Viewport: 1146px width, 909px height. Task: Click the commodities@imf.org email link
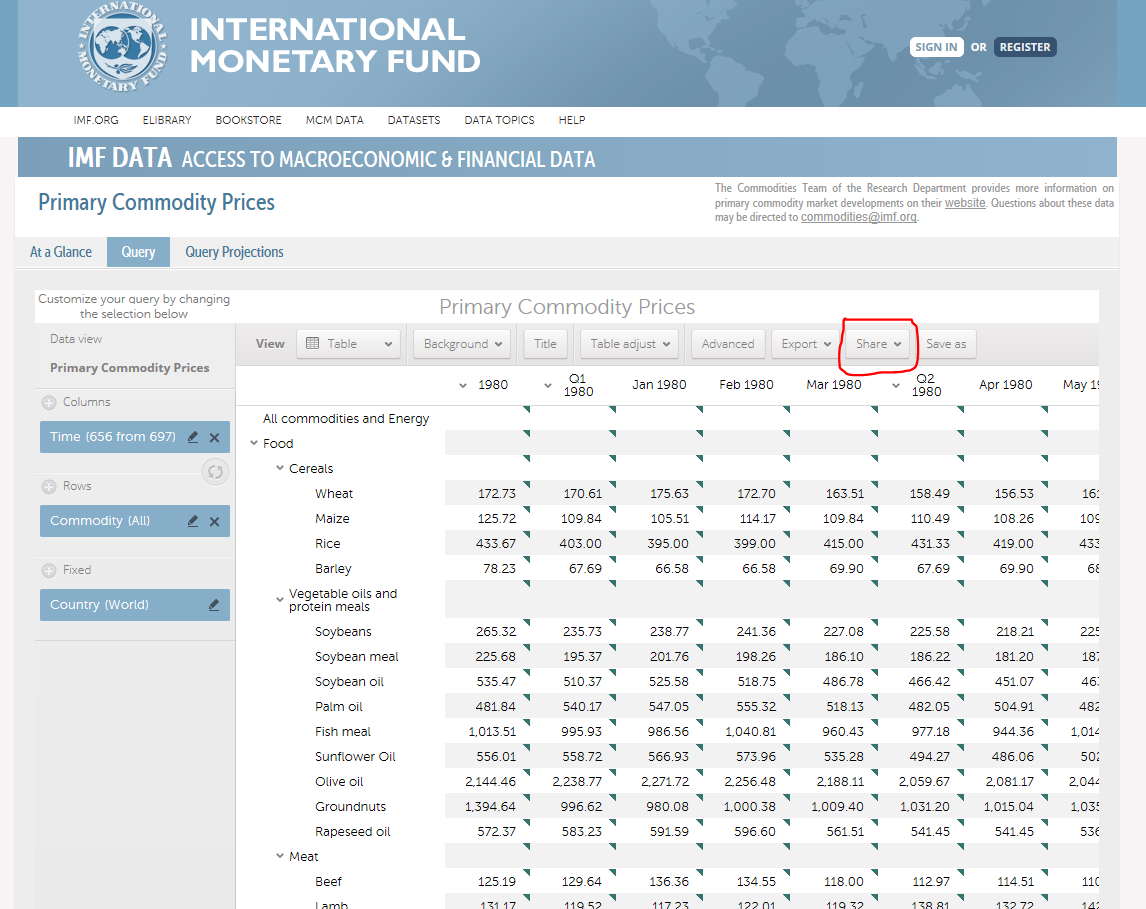coord(858,217)
